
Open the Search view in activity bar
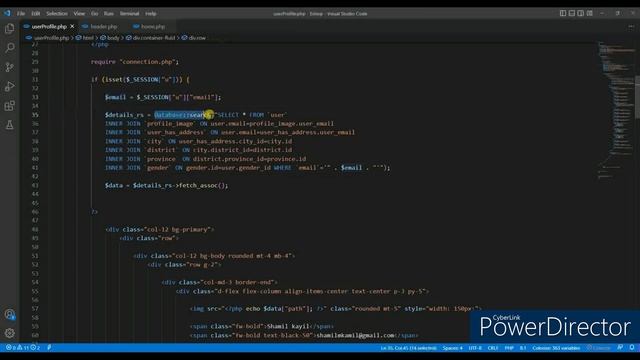(9, 48)
